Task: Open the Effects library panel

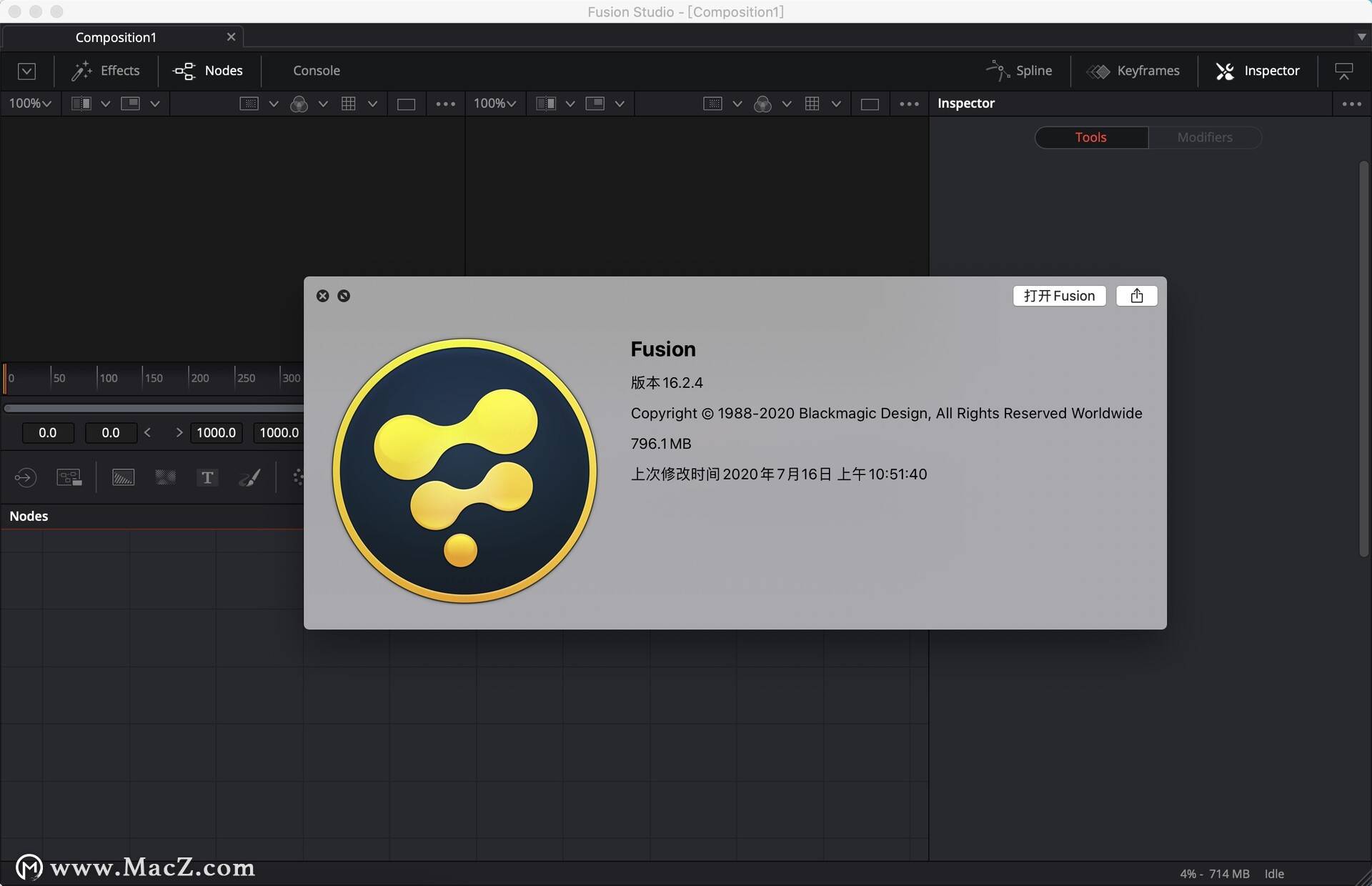Action: (x=105, y=71)
